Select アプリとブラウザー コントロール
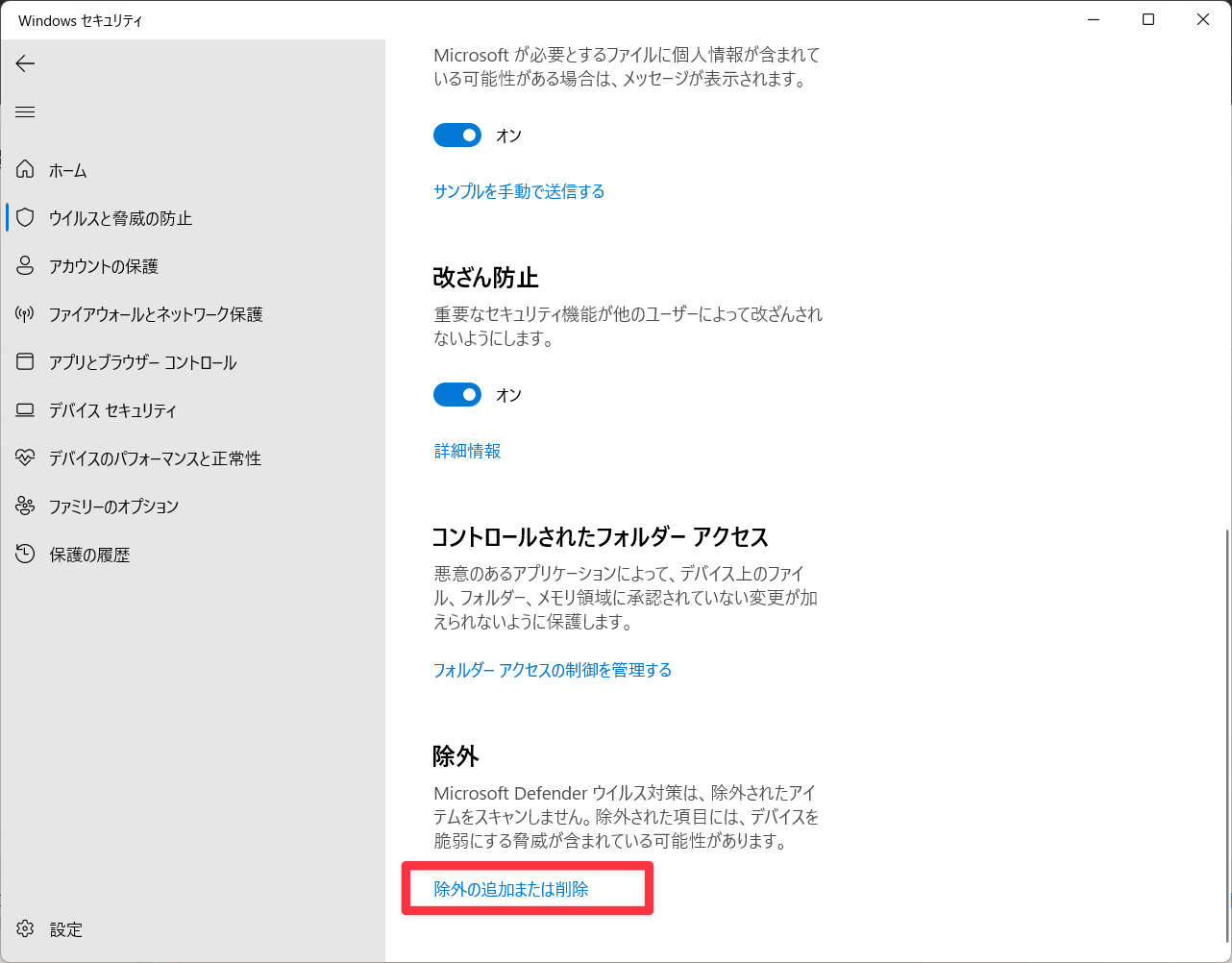This screenshot has height=963, width=1232. pyautogui.click(x=192, y=362)
